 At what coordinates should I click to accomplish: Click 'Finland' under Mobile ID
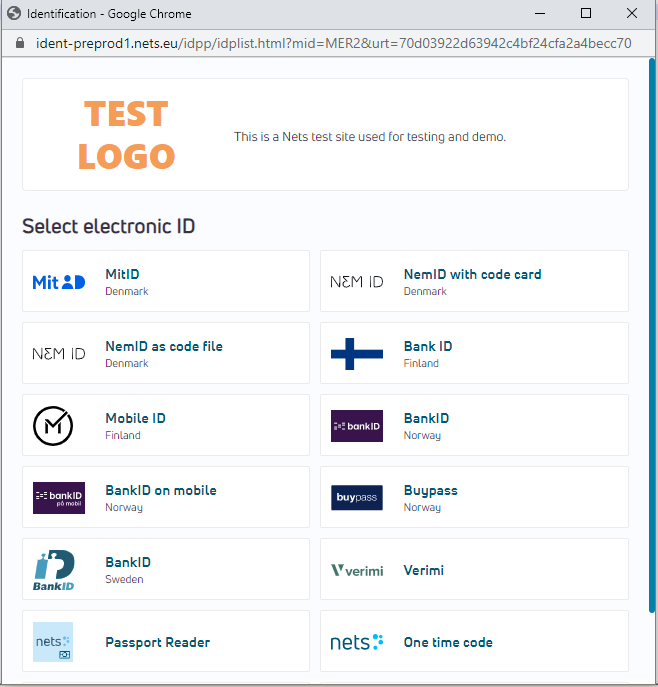pos(123,436)
